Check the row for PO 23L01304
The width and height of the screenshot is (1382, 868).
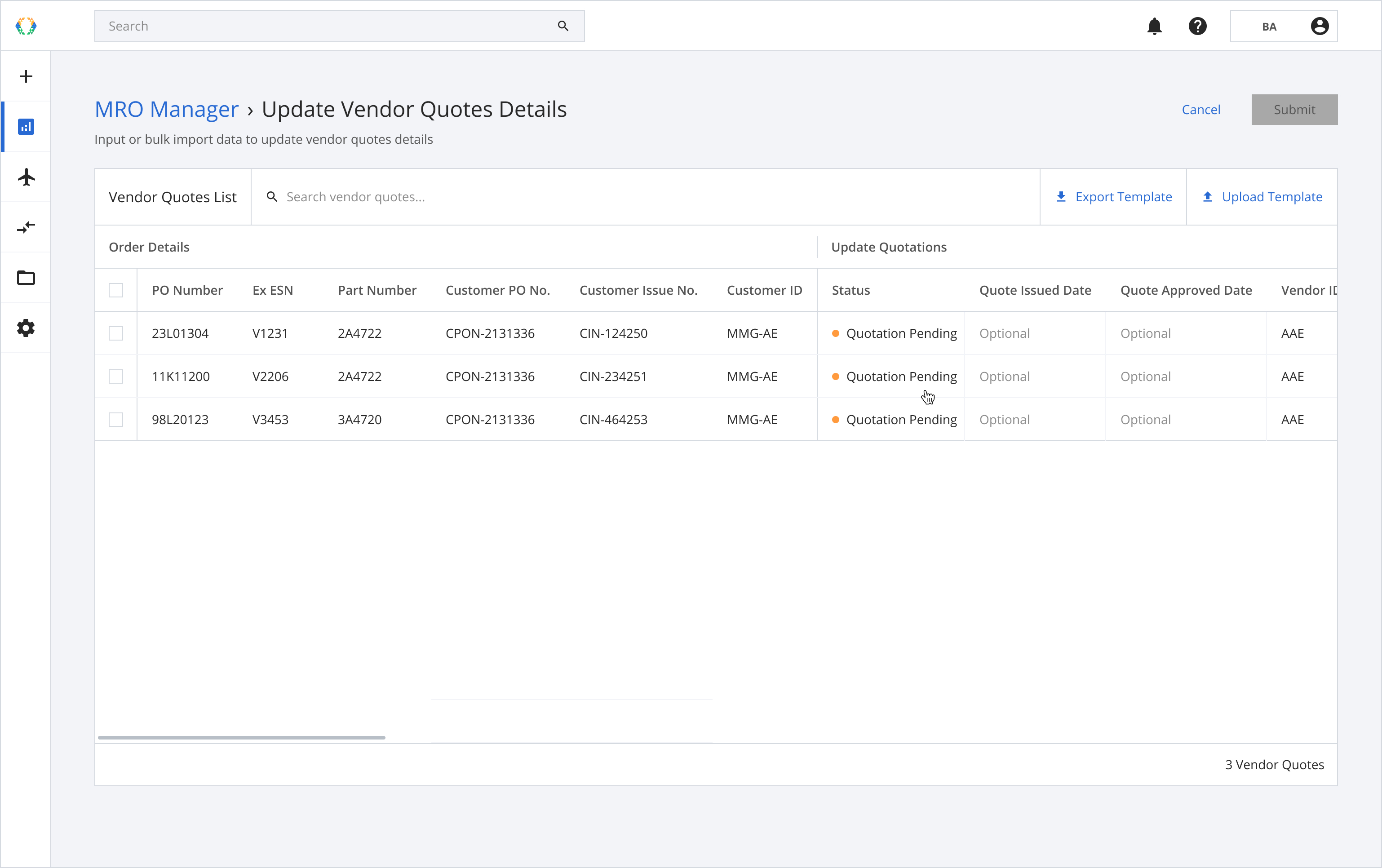tap(116, 333)
